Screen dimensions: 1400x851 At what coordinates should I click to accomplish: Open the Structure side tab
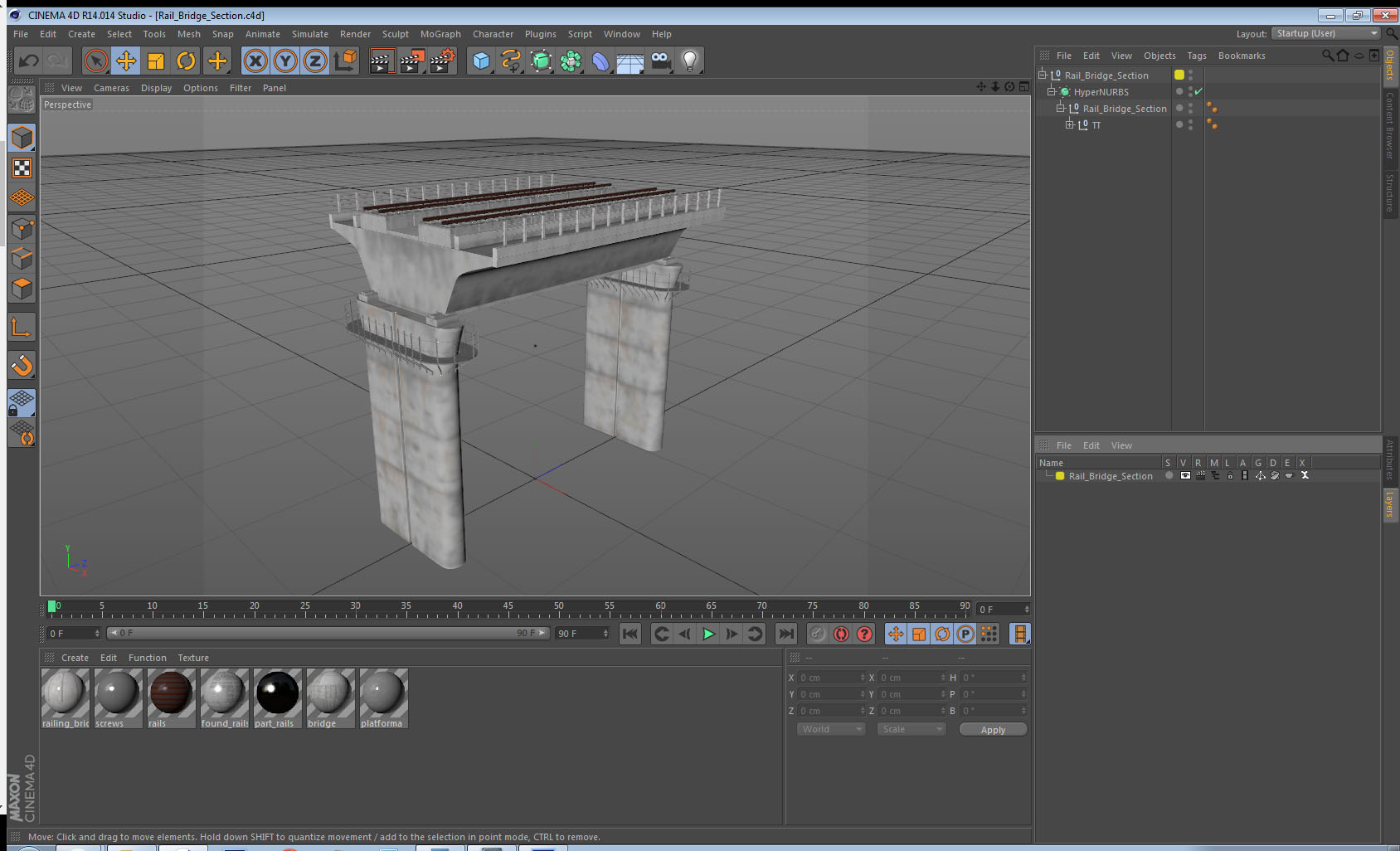[x=1389, y=192]
